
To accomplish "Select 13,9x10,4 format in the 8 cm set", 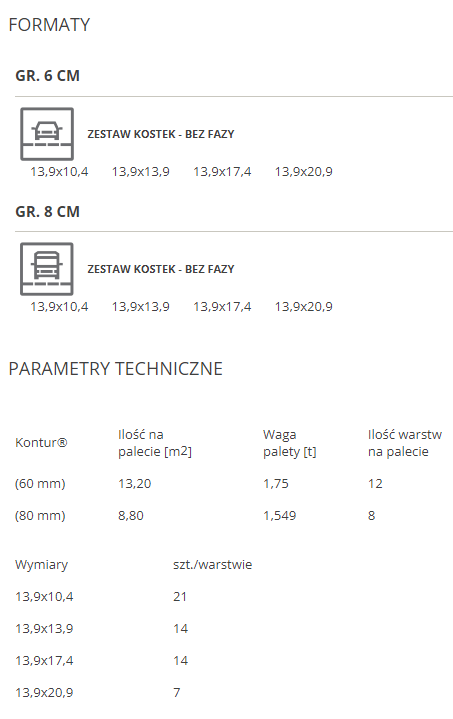I will [59, 307].
